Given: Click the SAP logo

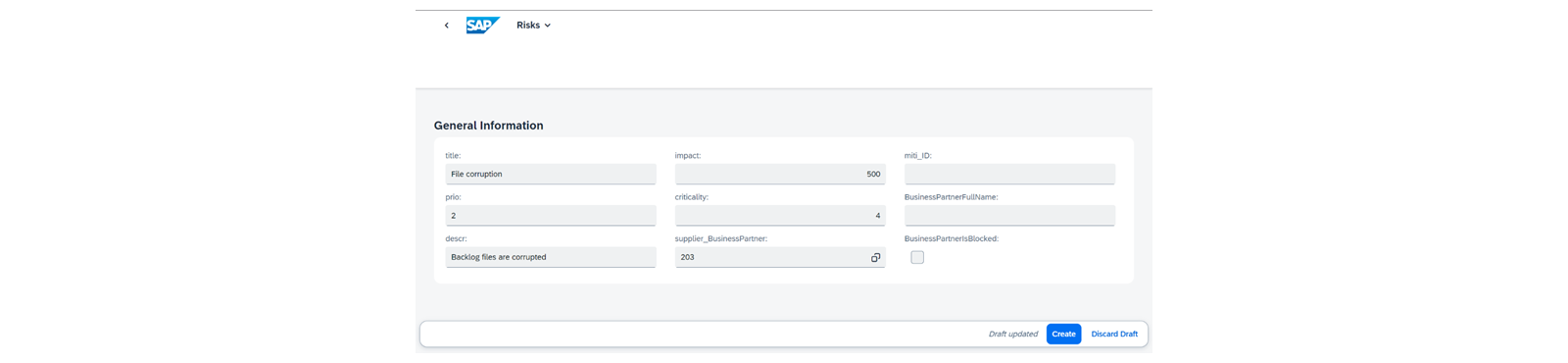Looking at the screenshot, I should [482, 26].
